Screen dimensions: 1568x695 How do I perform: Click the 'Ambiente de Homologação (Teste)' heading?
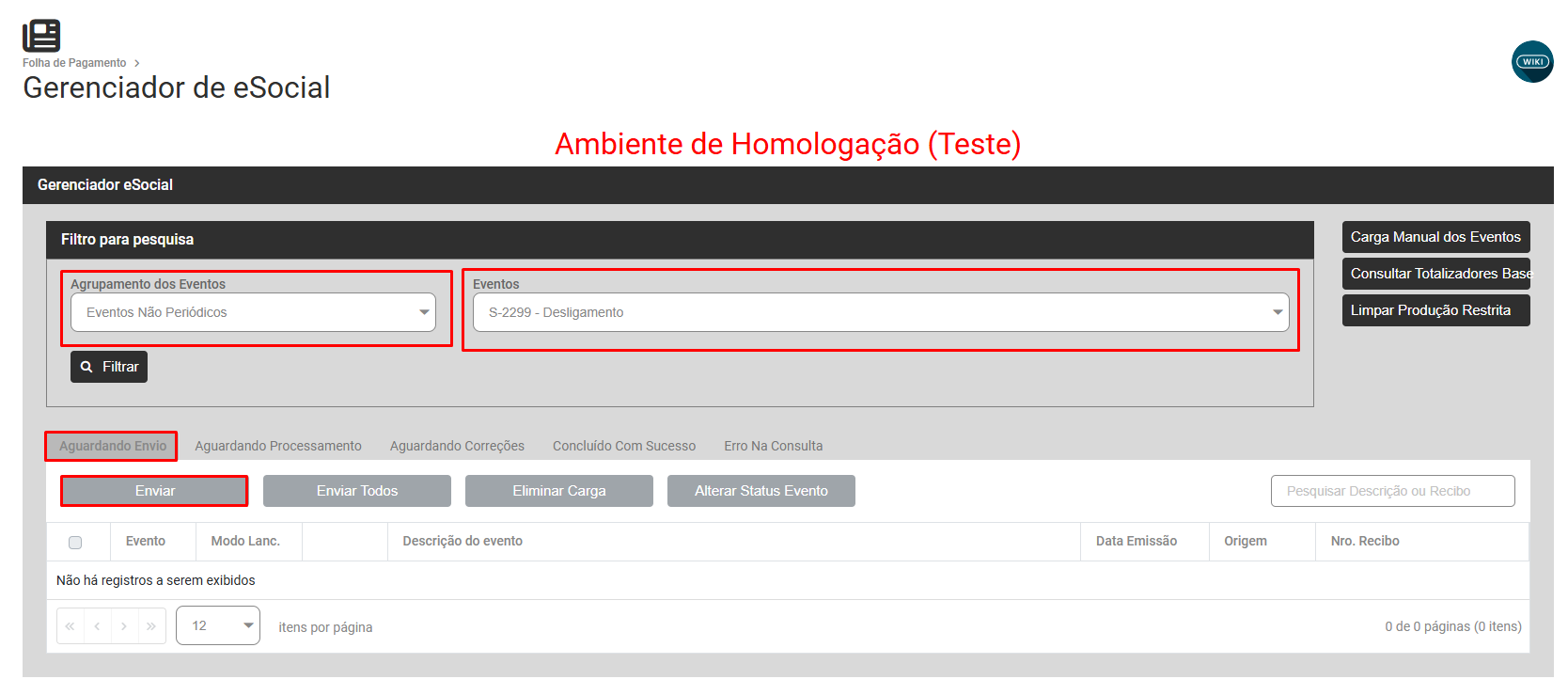tap(788, 144)
